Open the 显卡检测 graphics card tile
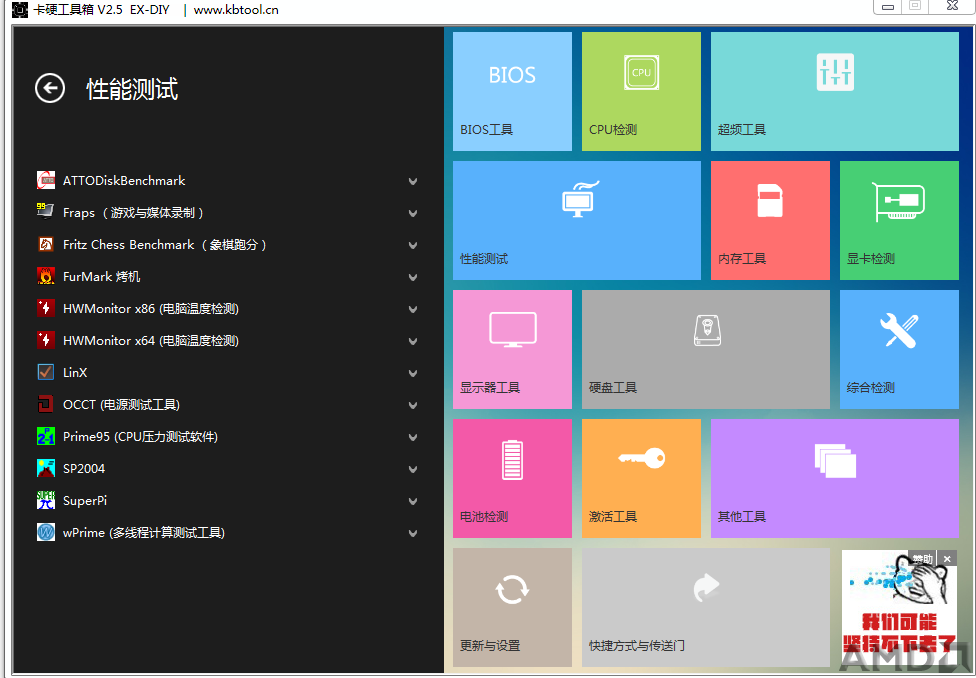The image size is (976, 678). tap(899, 220)
